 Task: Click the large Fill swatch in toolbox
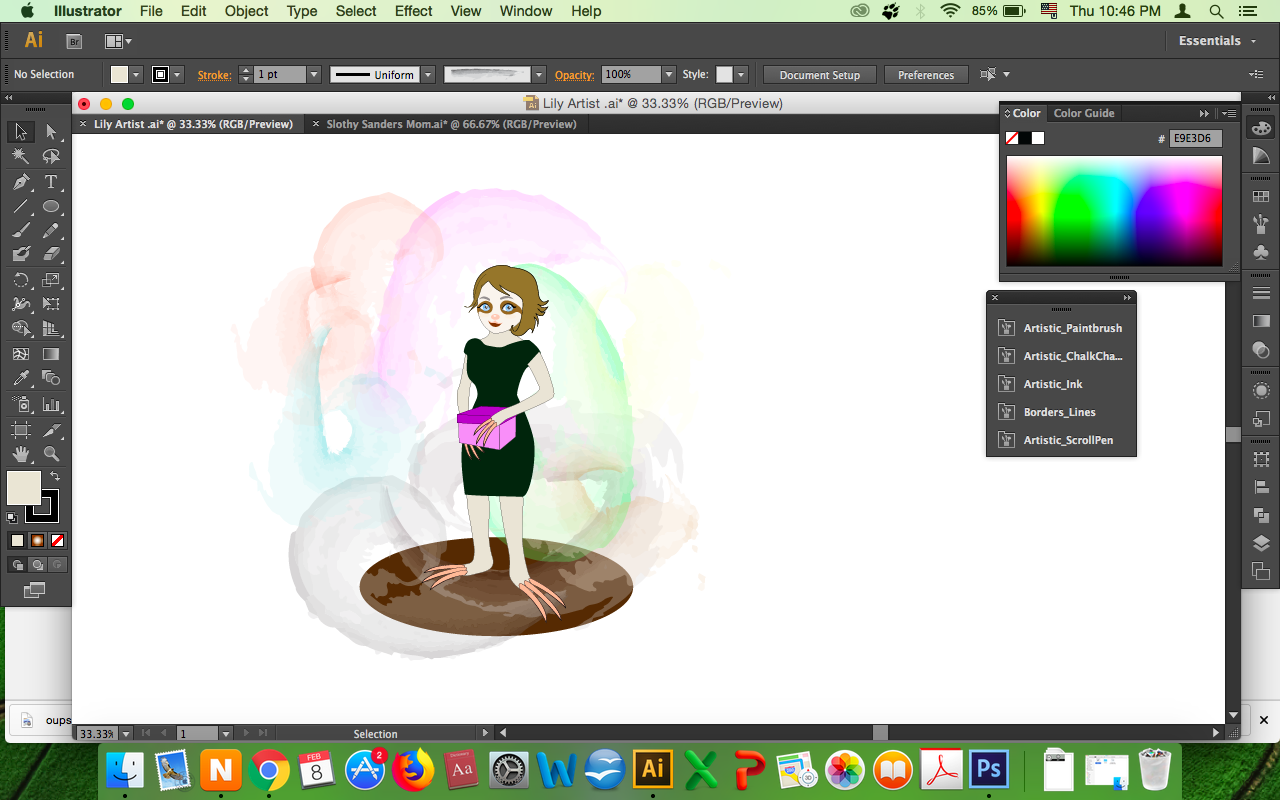(x=24, y=488)
